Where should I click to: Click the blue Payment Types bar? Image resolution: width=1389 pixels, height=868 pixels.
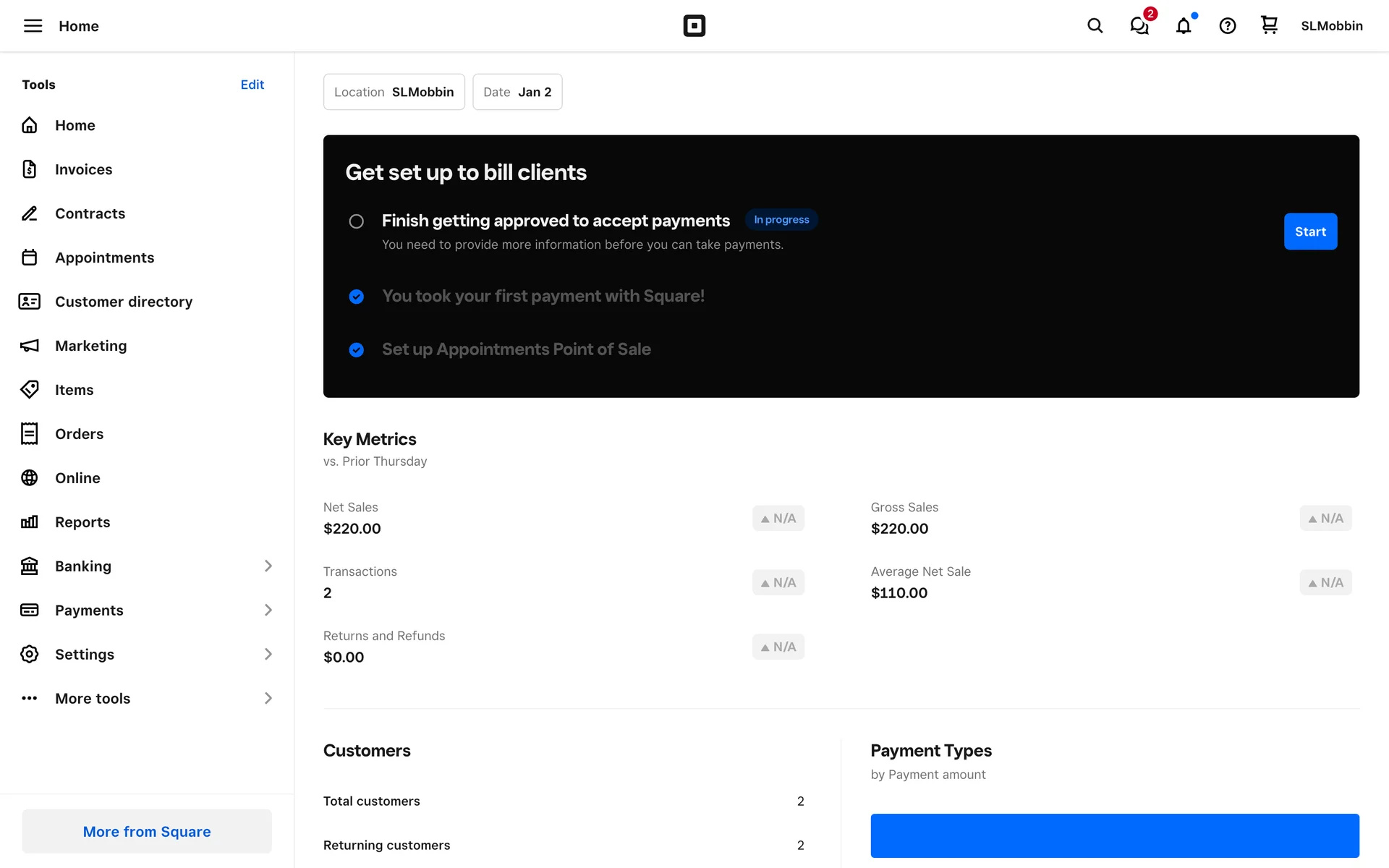(x=1114, y=835)
